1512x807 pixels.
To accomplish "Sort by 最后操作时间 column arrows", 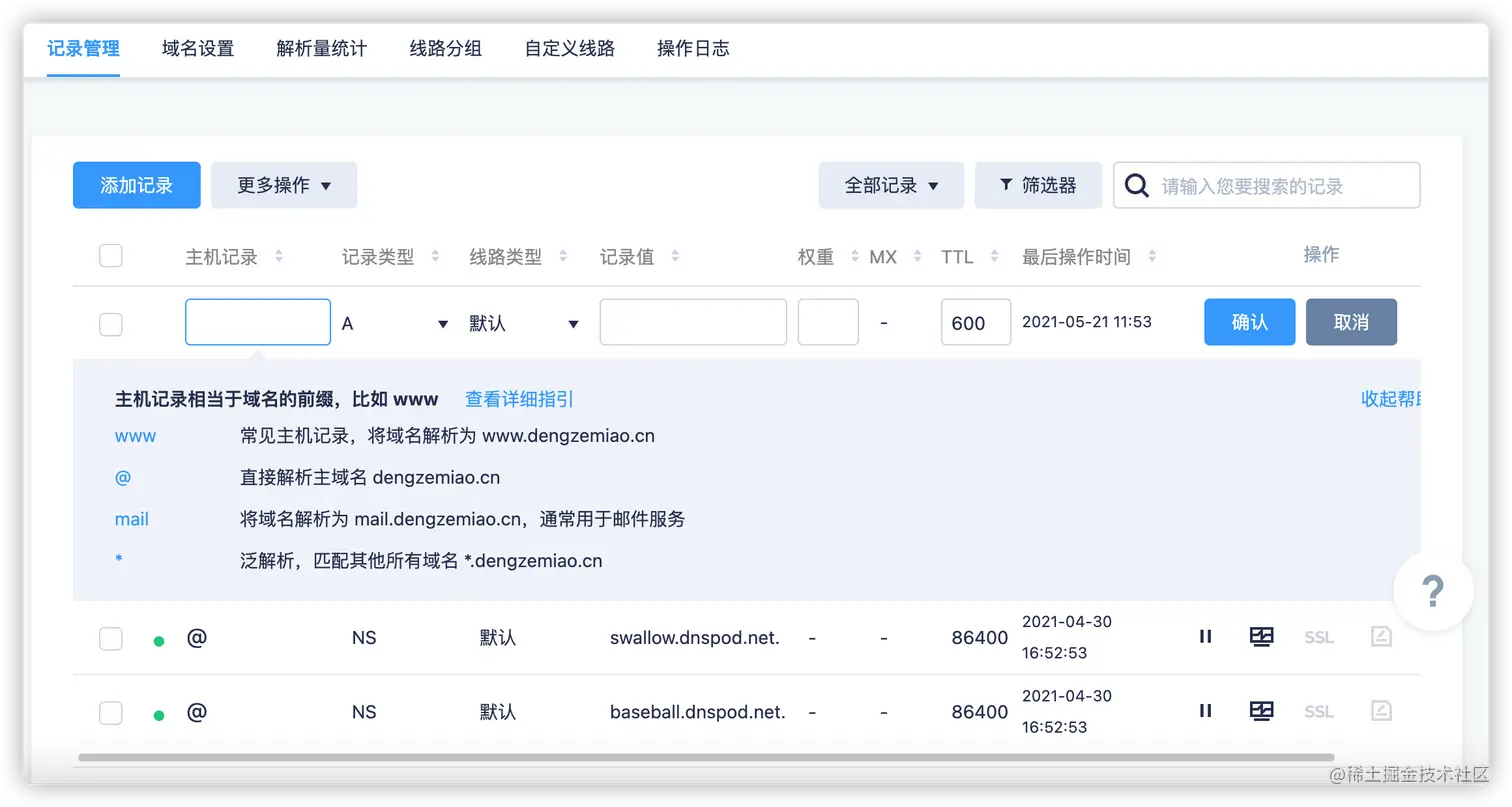I will tap(1152, 257).
